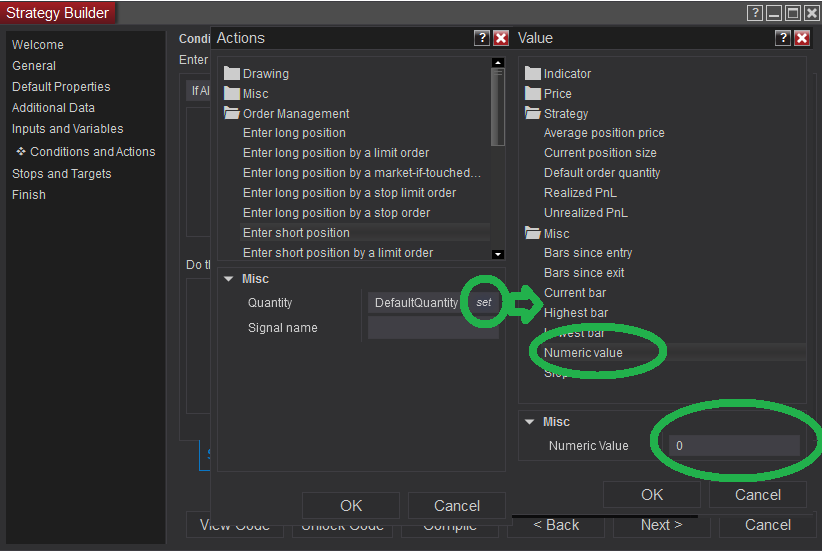Go to Stops and Targets step
The width and height of the screenshot is (822, 551).
tap(61, 174)
